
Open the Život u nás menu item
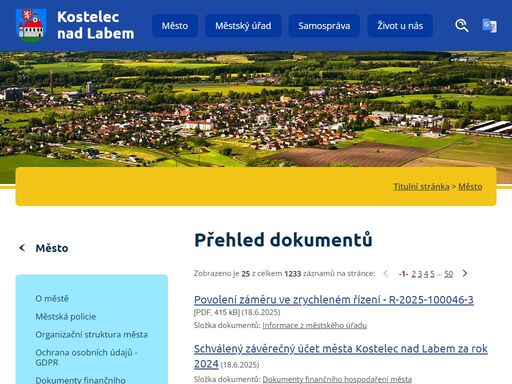click(400, 26)
